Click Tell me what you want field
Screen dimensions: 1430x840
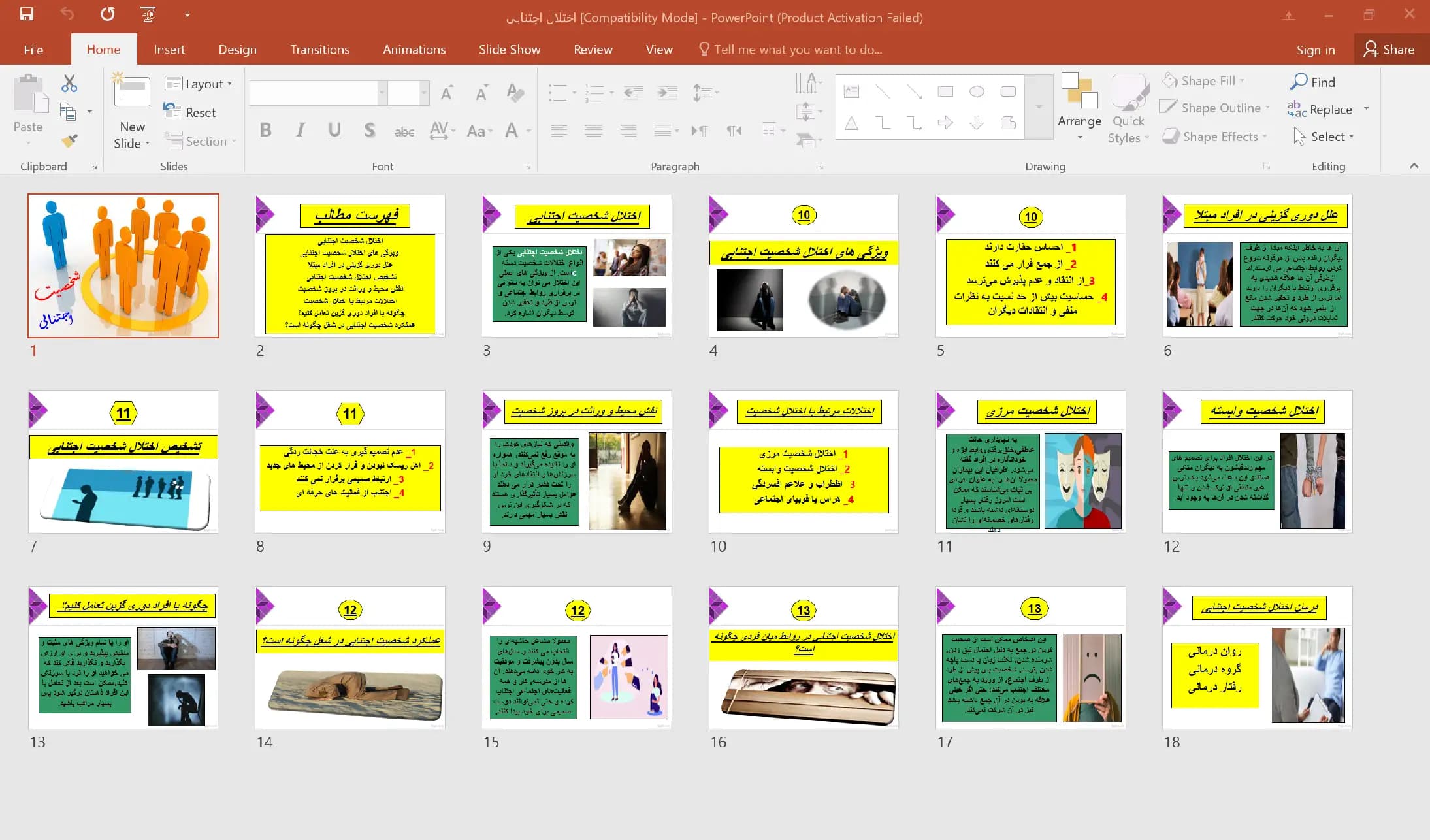(790, 50)
